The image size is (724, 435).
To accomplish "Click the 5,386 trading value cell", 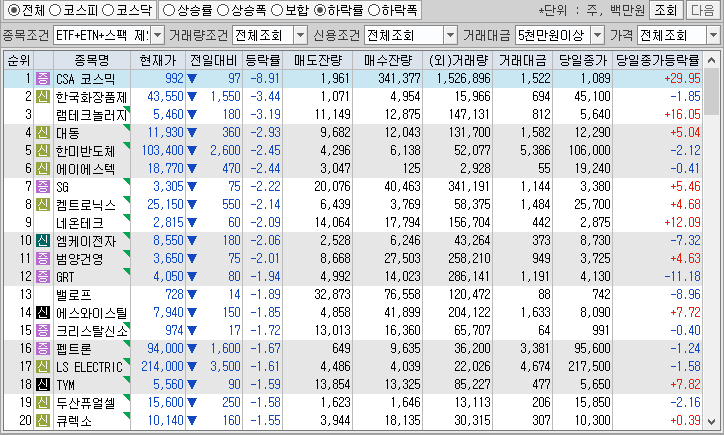I will [x=535, y=151].
